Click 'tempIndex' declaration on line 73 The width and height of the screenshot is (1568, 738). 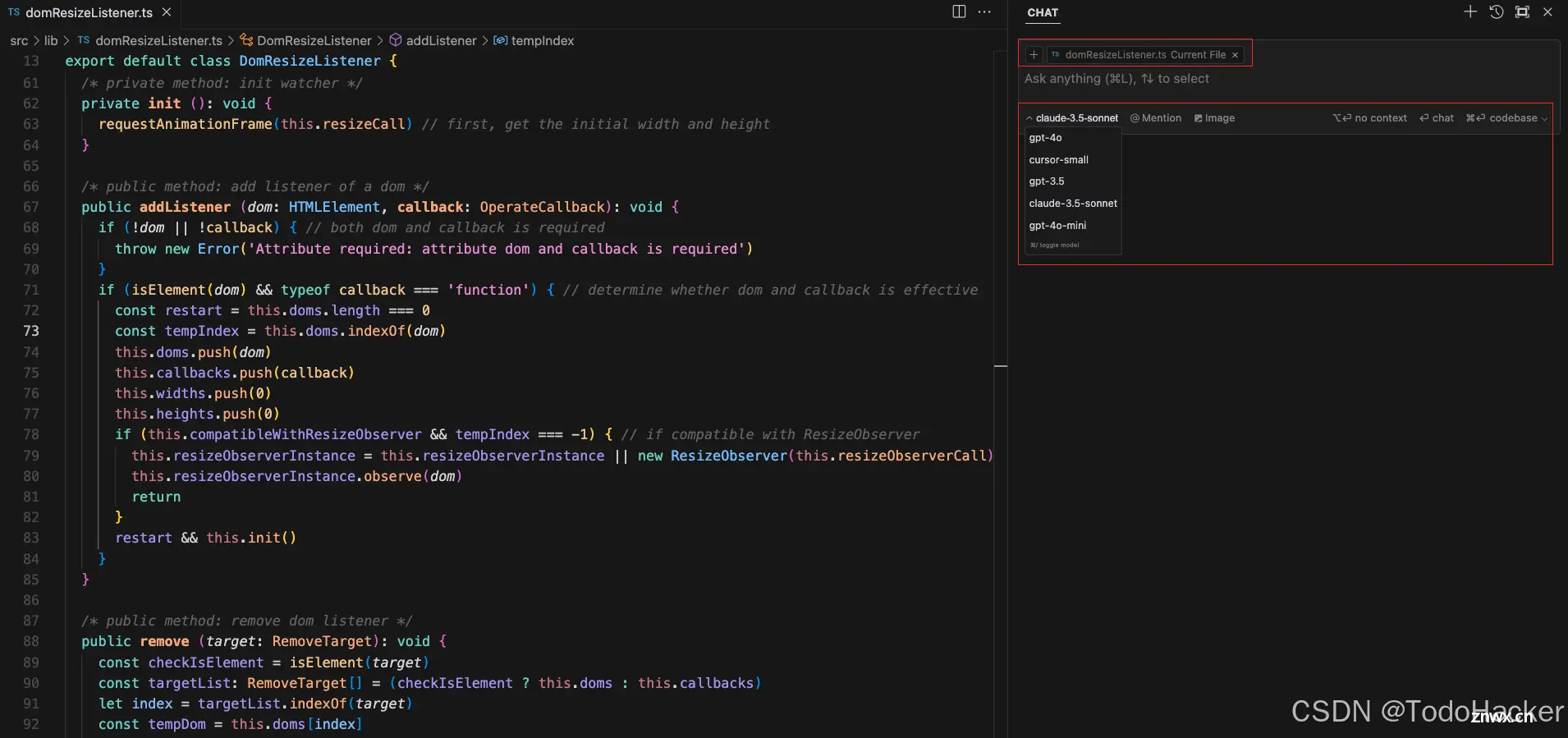(x=202, y=331)
